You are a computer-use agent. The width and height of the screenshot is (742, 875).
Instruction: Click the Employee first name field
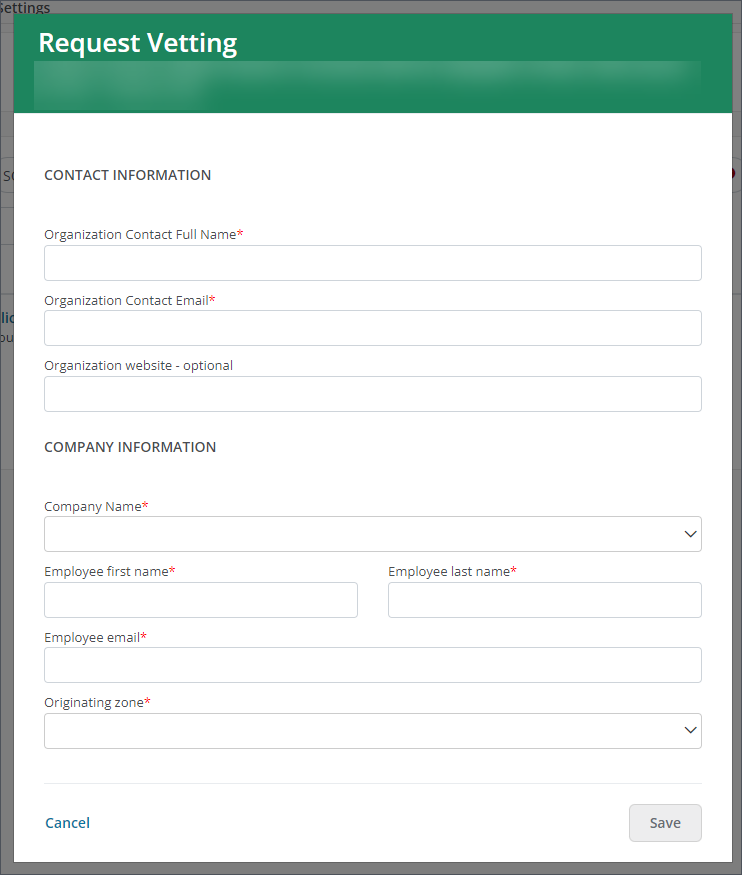200,600
